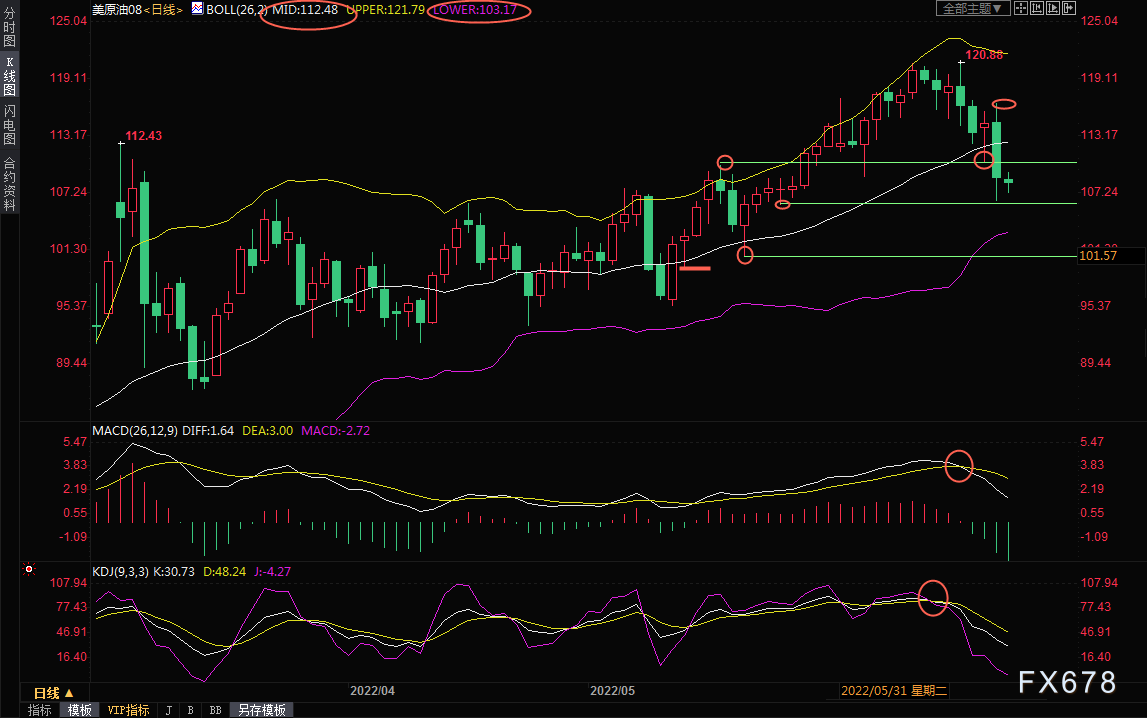The image size is (1147, 718).
Task: Toggle the BB template button
Action: (x=215, y=710)
